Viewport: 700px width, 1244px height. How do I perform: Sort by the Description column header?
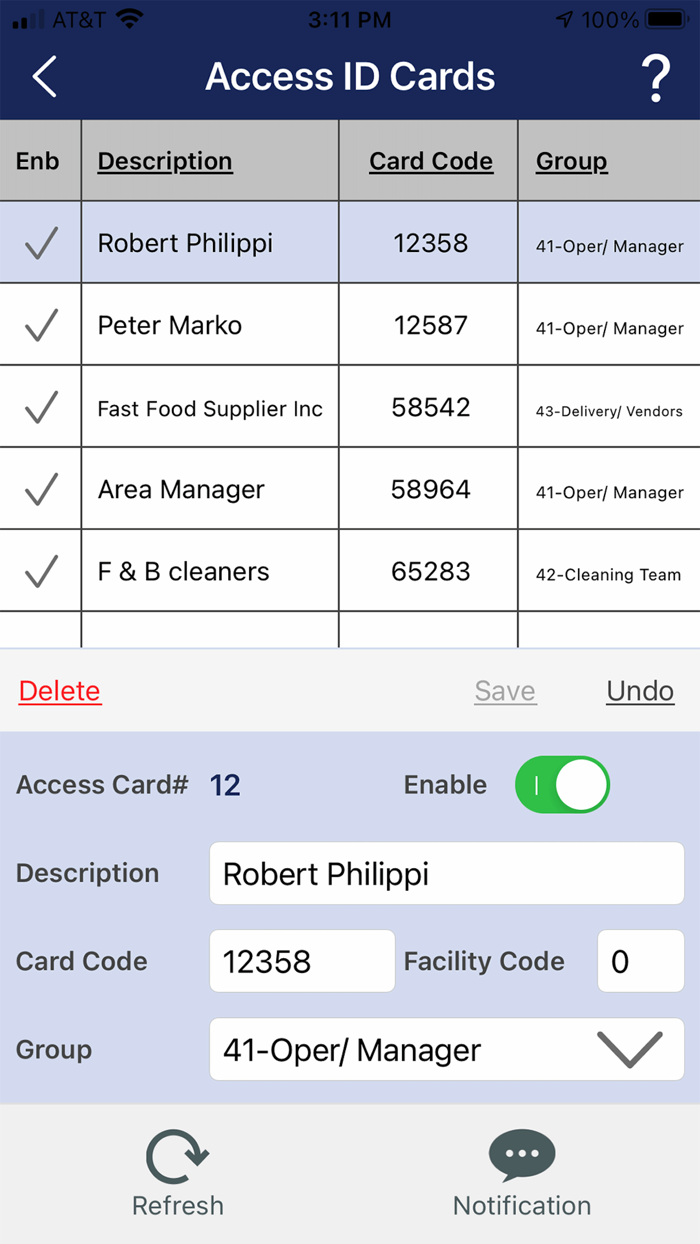164,160
